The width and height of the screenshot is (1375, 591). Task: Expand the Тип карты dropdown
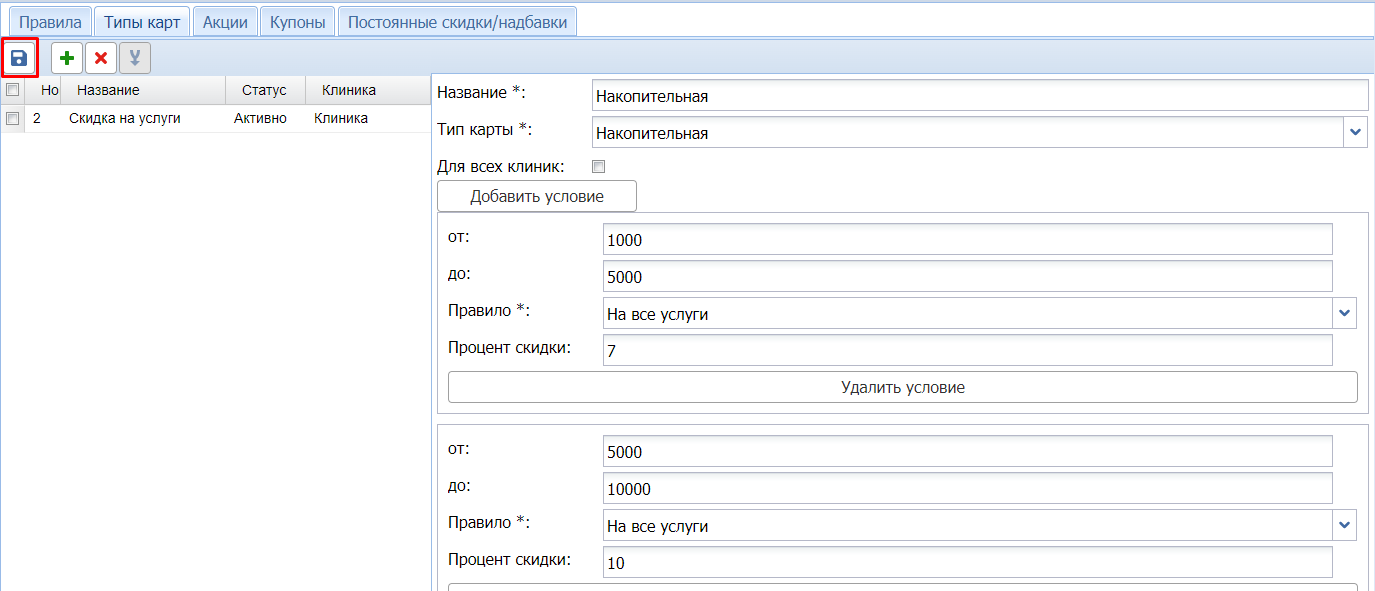1355,132
